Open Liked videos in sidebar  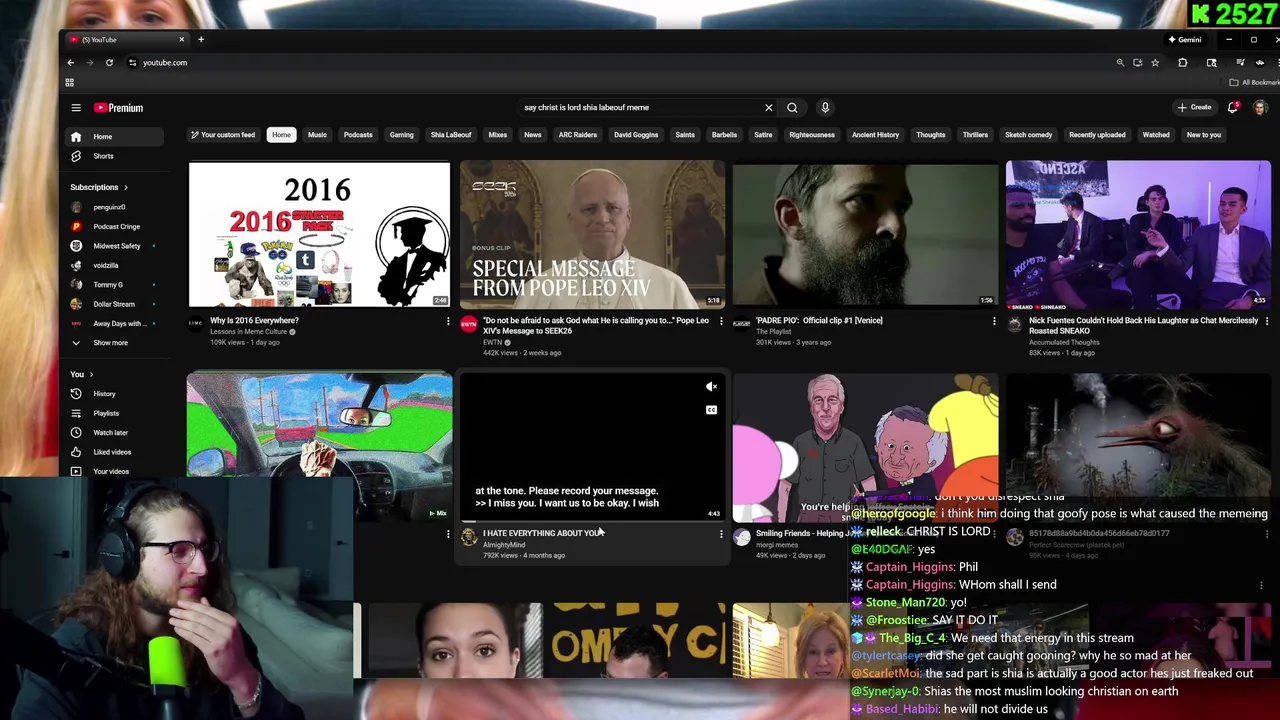pyautogui.click(x=112, y=452)
